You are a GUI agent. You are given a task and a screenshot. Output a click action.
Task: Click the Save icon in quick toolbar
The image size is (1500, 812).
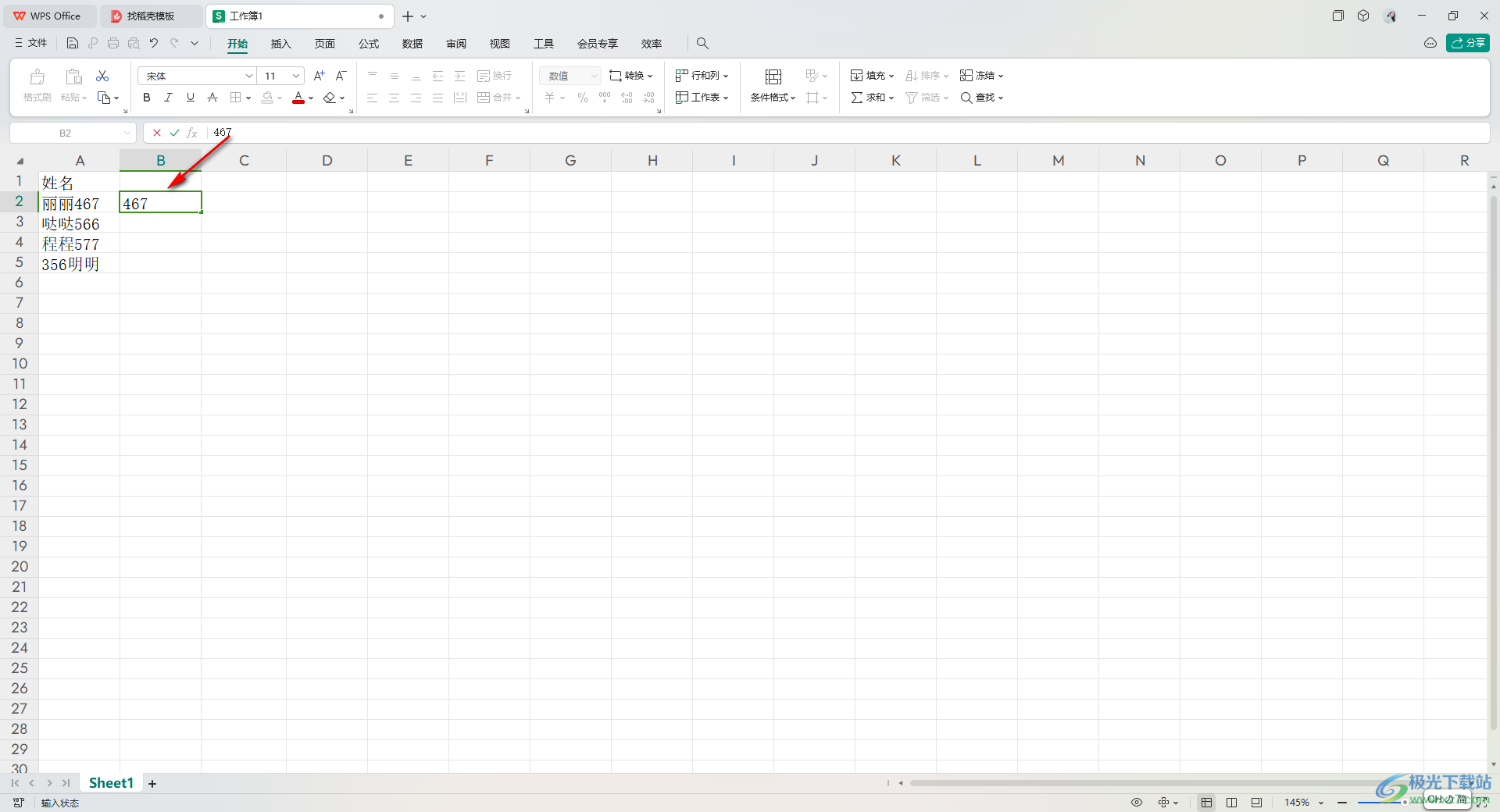pos(73,44)
